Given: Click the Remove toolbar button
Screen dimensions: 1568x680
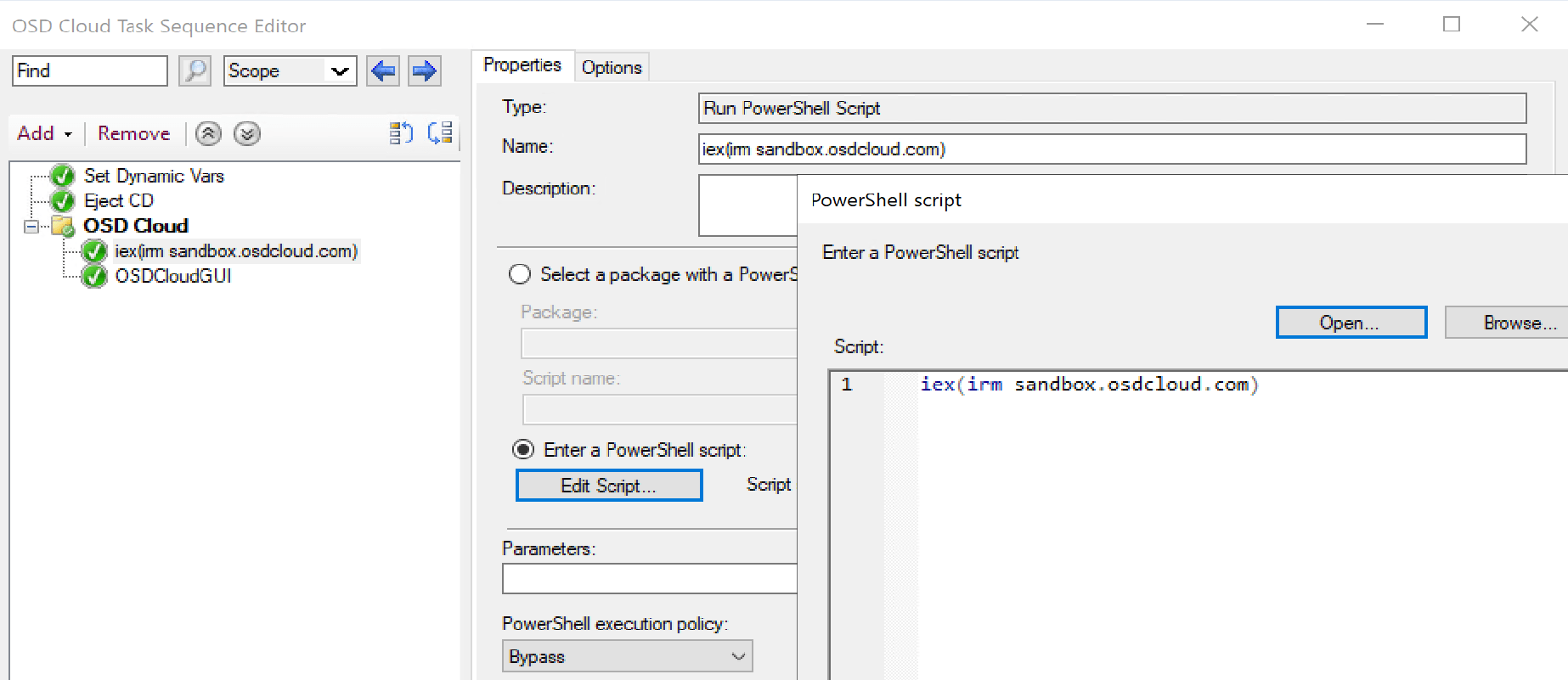Looking at the screenshot, I should [x=134, y=133].
